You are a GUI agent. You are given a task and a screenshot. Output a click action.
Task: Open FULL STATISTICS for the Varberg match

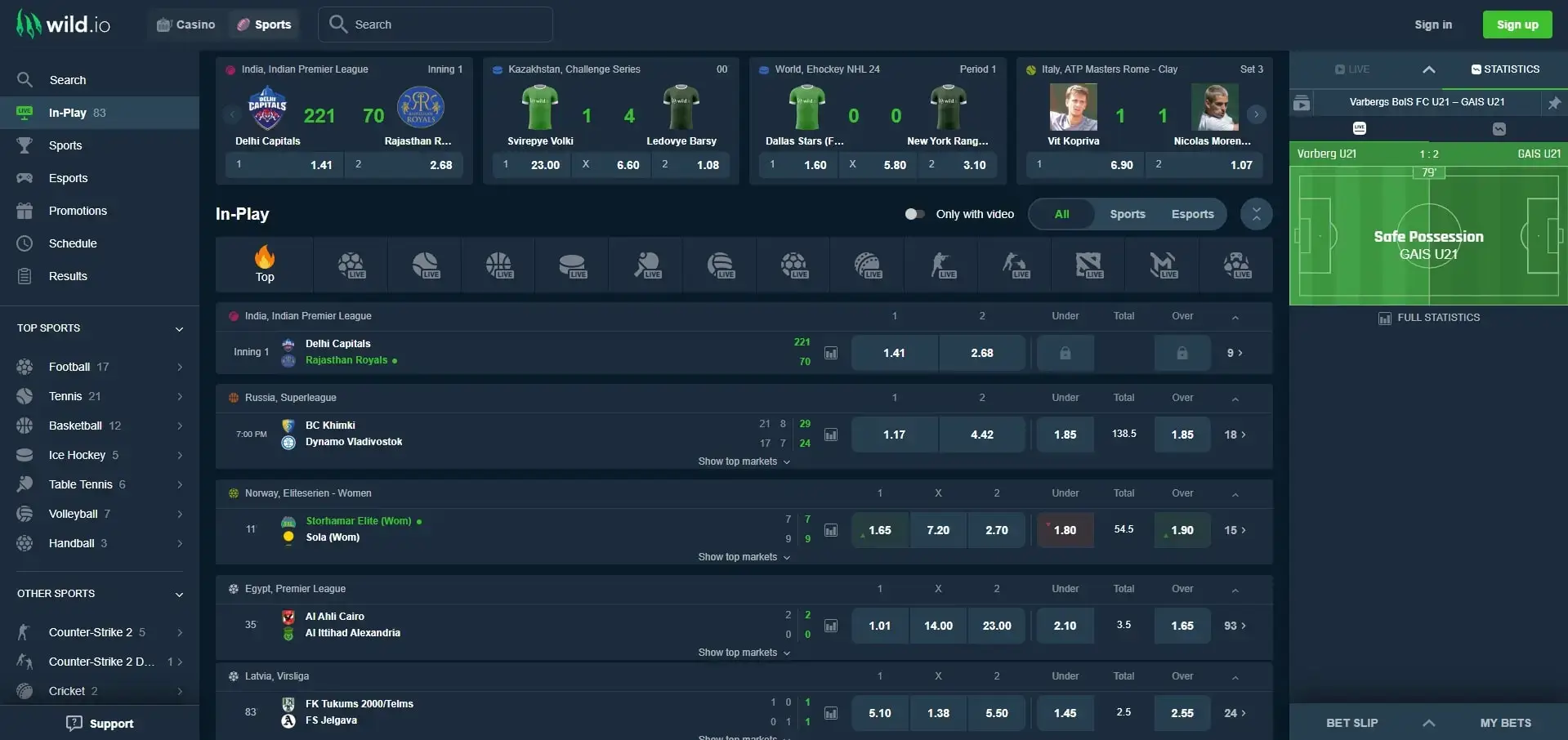[1428, 318]
